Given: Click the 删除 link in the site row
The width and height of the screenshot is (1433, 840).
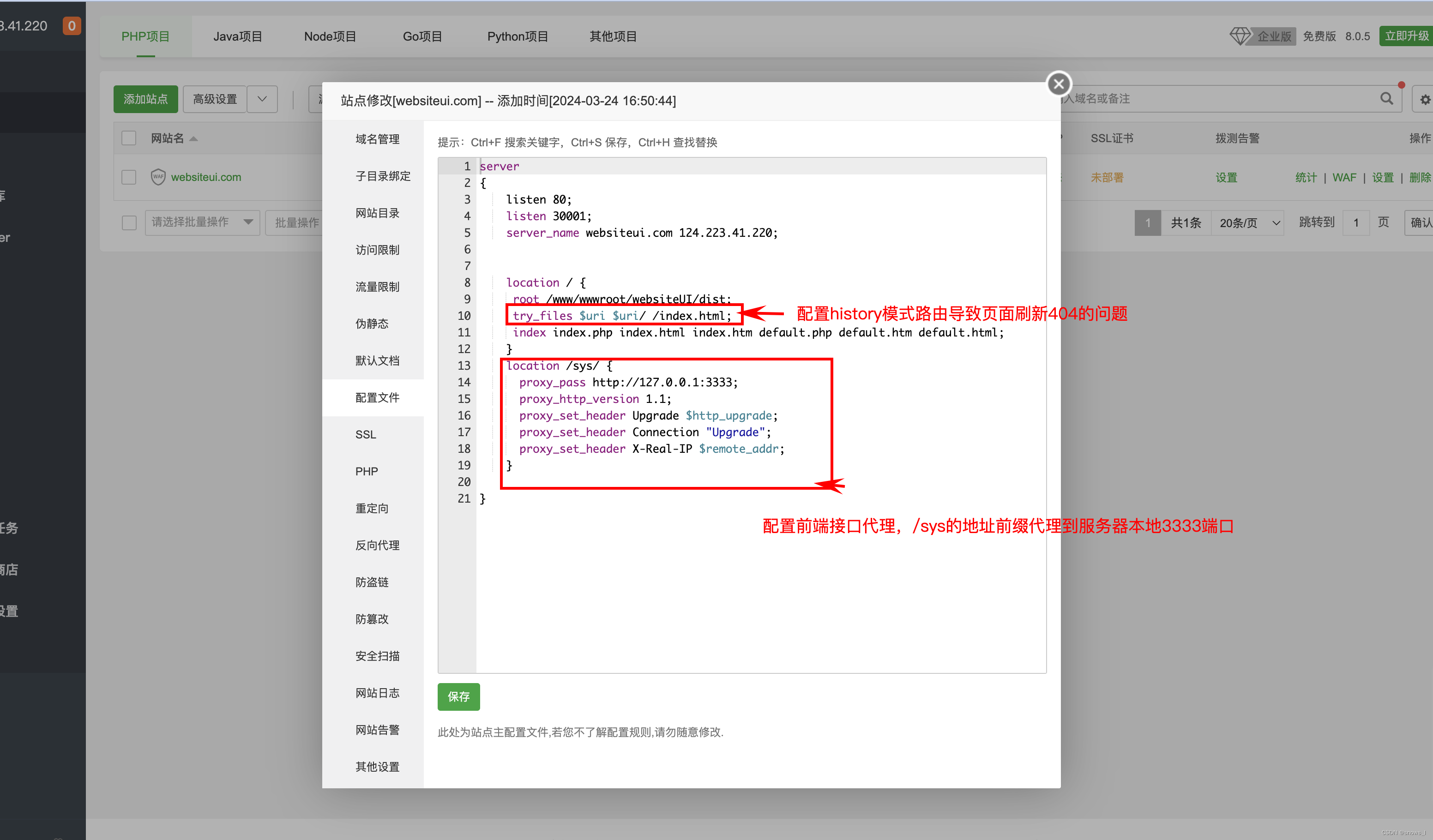Looking at the screenshot, I should [x=1420, y=178].
